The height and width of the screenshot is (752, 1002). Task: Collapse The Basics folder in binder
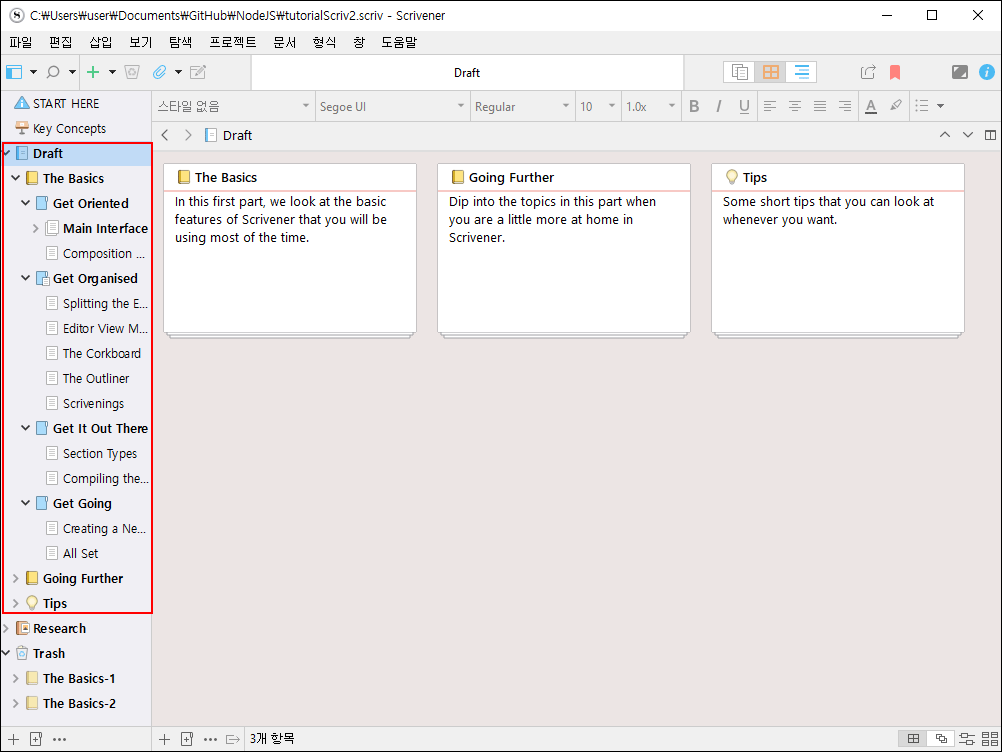[x=16, y=178]
